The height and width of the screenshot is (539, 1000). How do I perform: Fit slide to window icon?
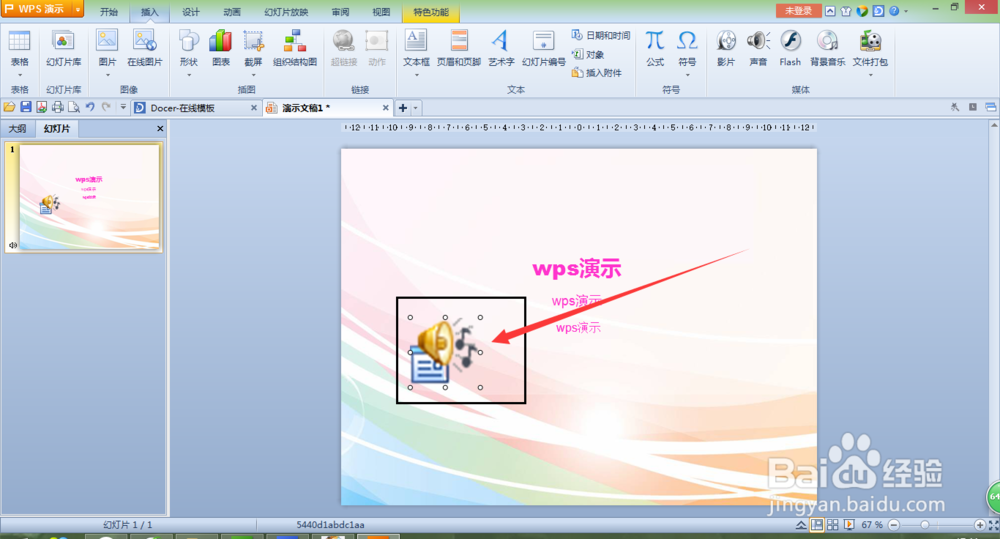pos(994,525)
